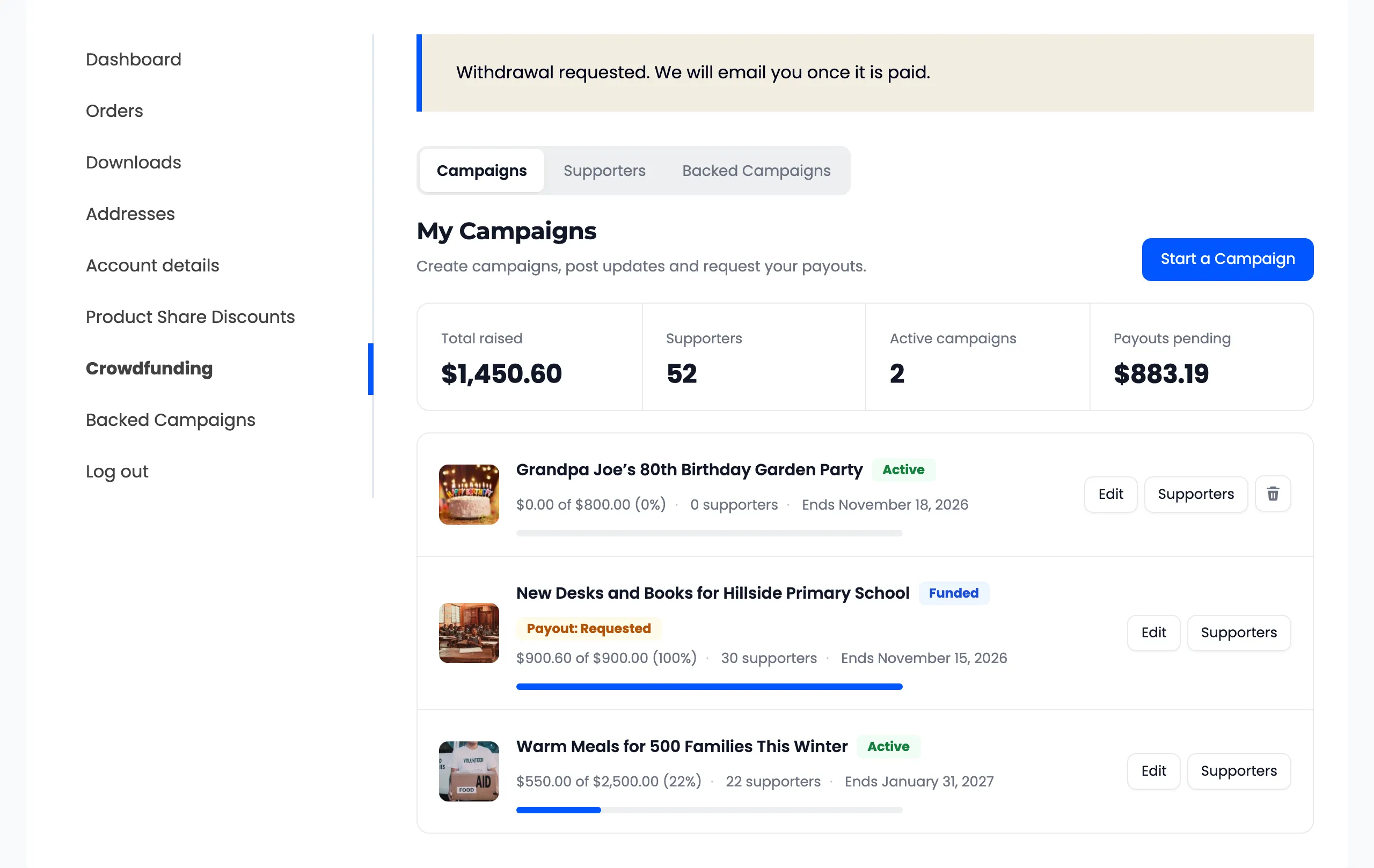1374x868 pixels.
Task: Click the Payout: Requested badge
Action: click(588, 629)
